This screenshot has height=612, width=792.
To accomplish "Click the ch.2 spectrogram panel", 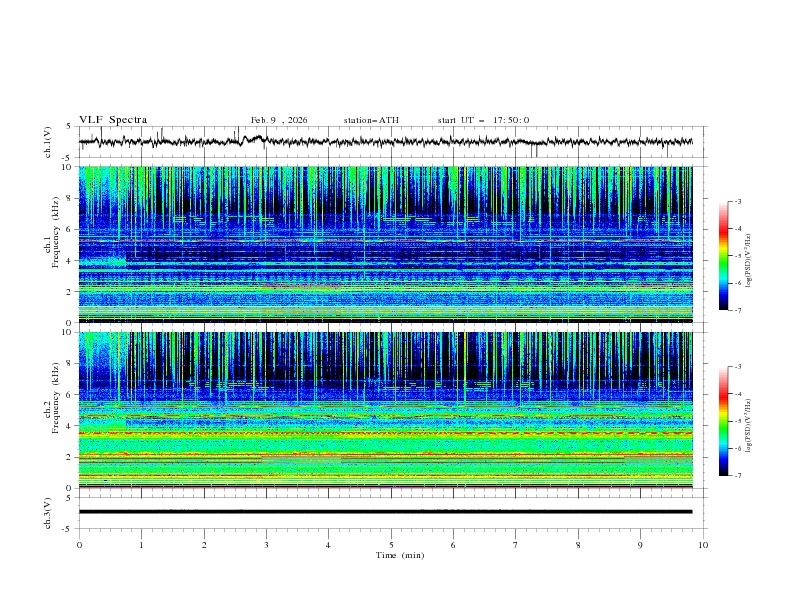I will coord(386,410).
